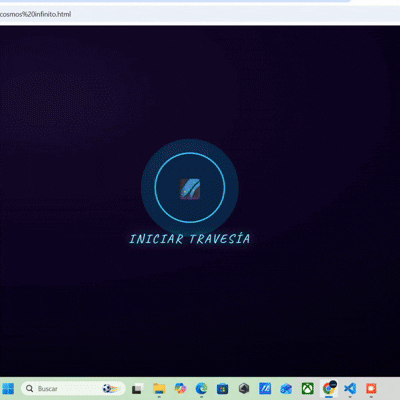Open Visual Studio Code from the taskbar
This screenshot has height=400, width=400.
click(x=350, y=389)
